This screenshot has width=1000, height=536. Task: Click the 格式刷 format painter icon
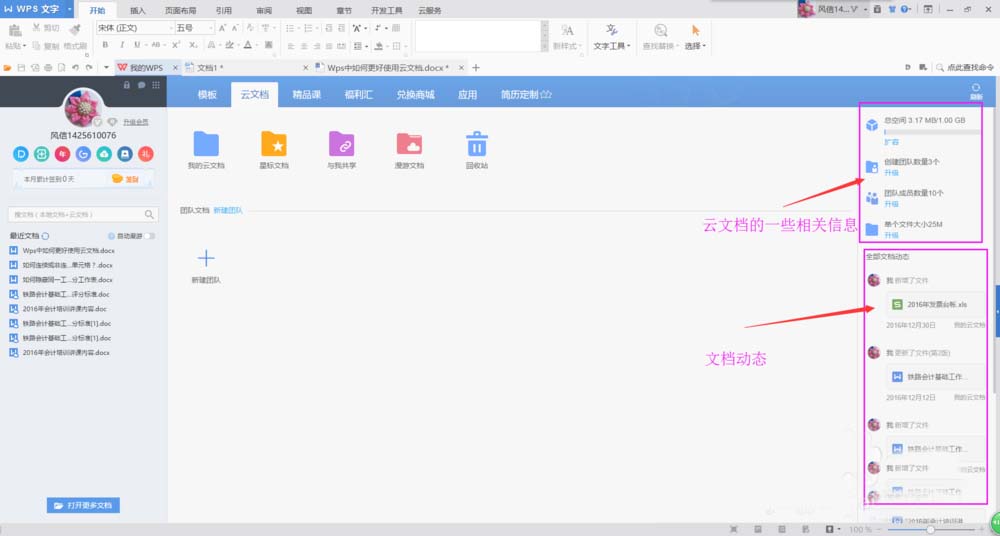(75, 29)
